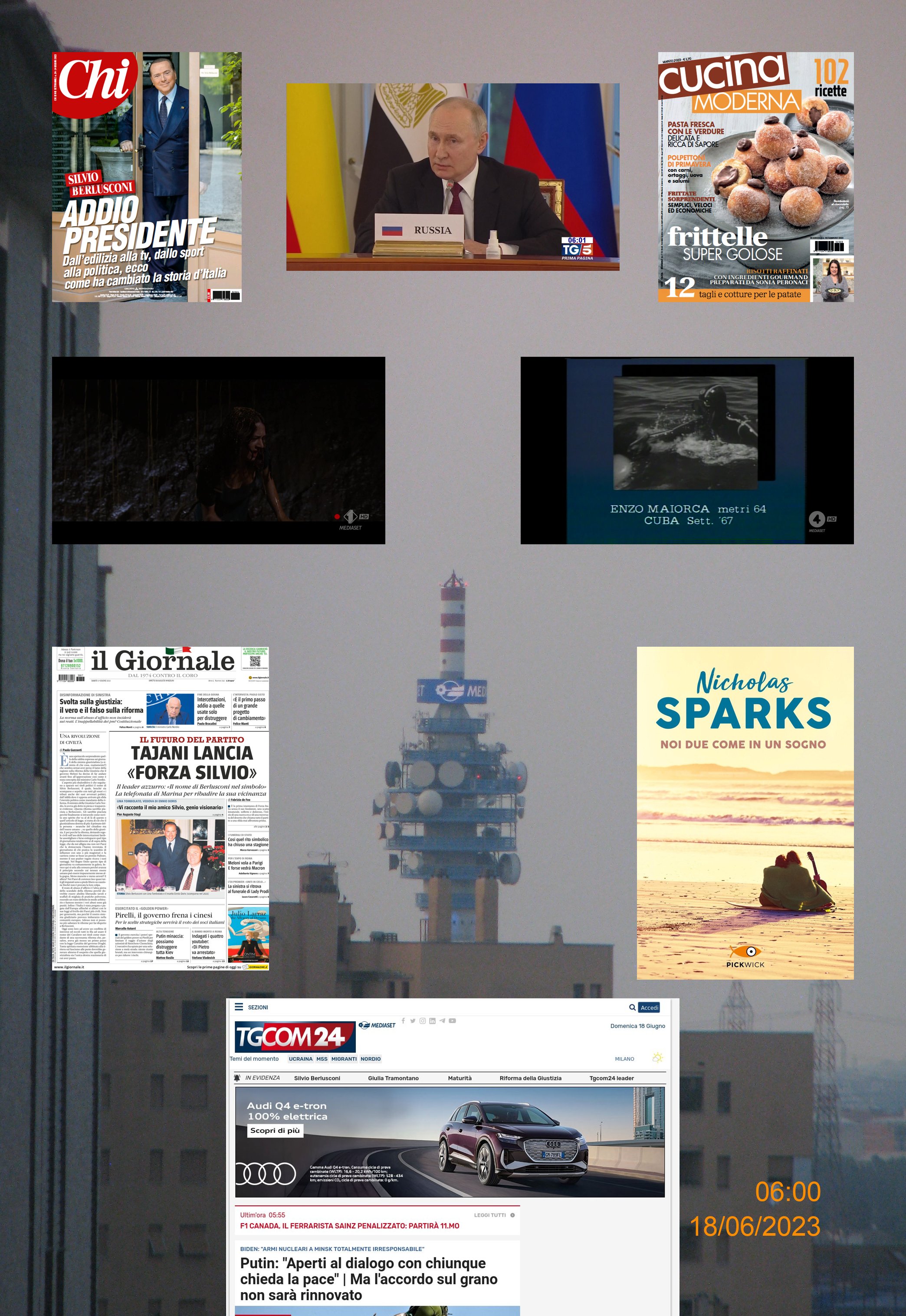This screenshot has width=906, height=1316.
Task: Open the Tgcom24 leader link
Action: click(611, 1078)
